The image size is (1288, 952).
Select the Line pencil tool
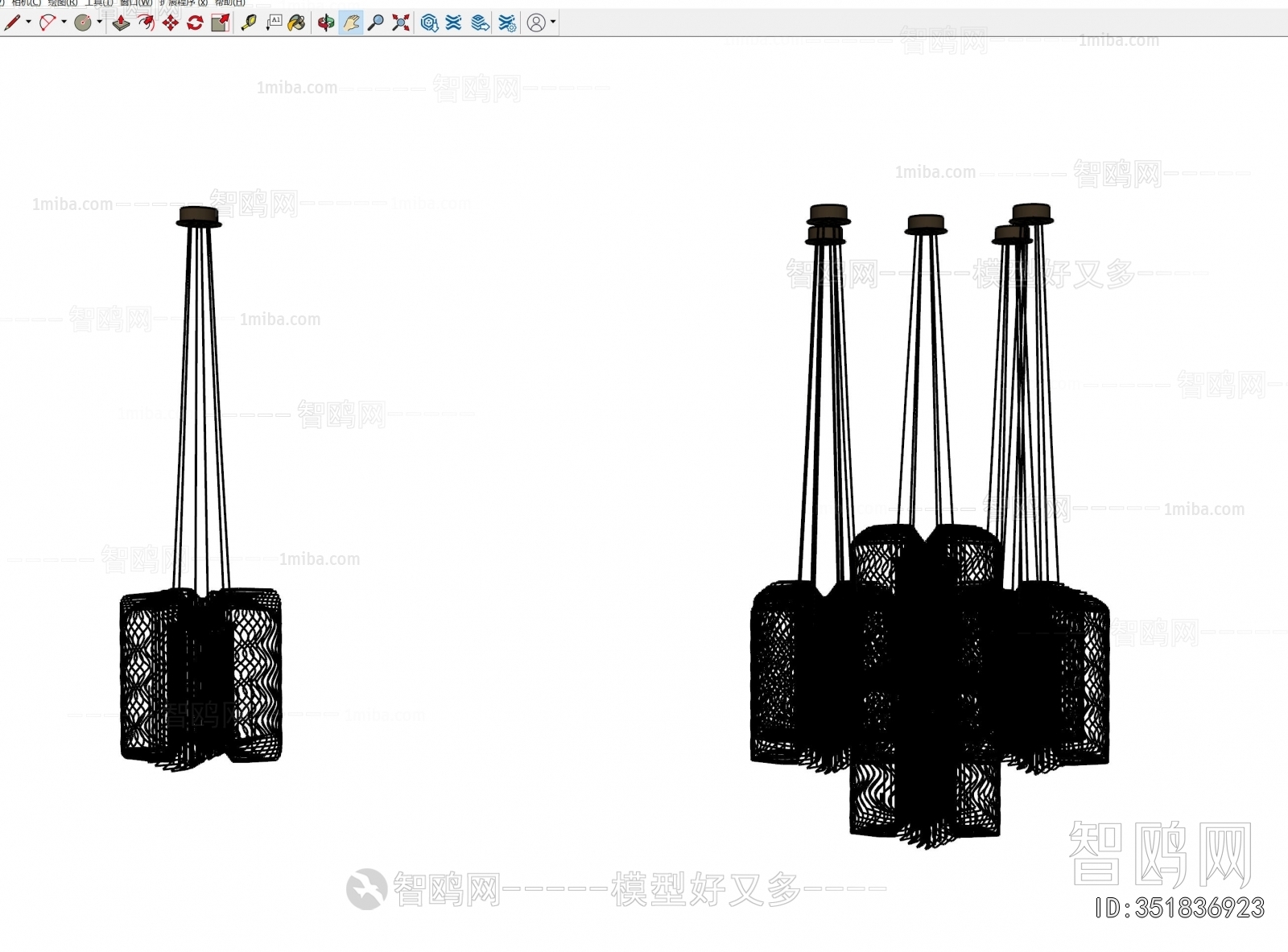tap(11, 23)
